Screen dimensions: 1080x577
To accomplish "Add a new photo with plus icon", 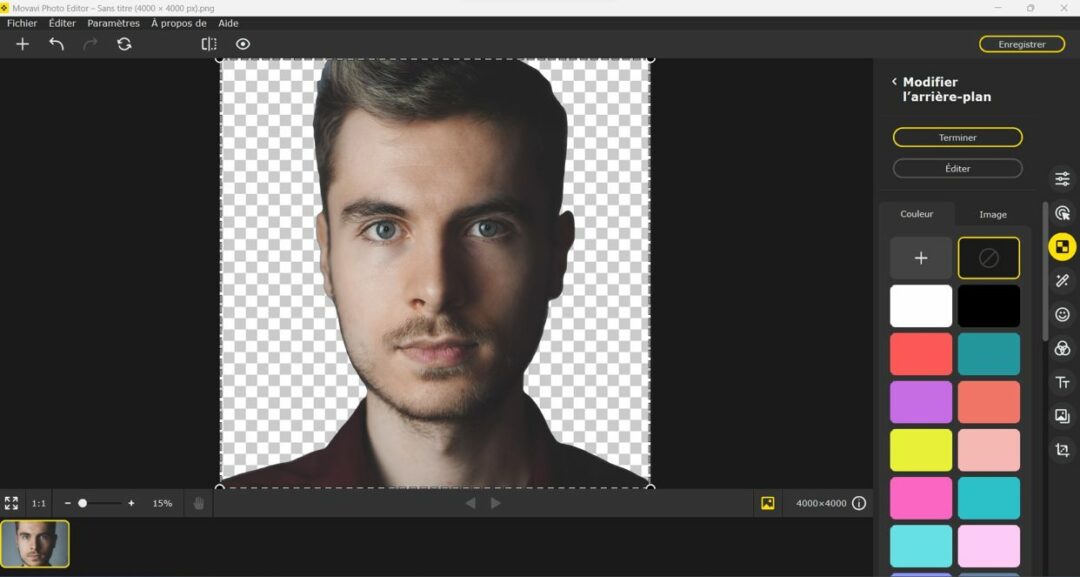I will (x=22, y=44).
